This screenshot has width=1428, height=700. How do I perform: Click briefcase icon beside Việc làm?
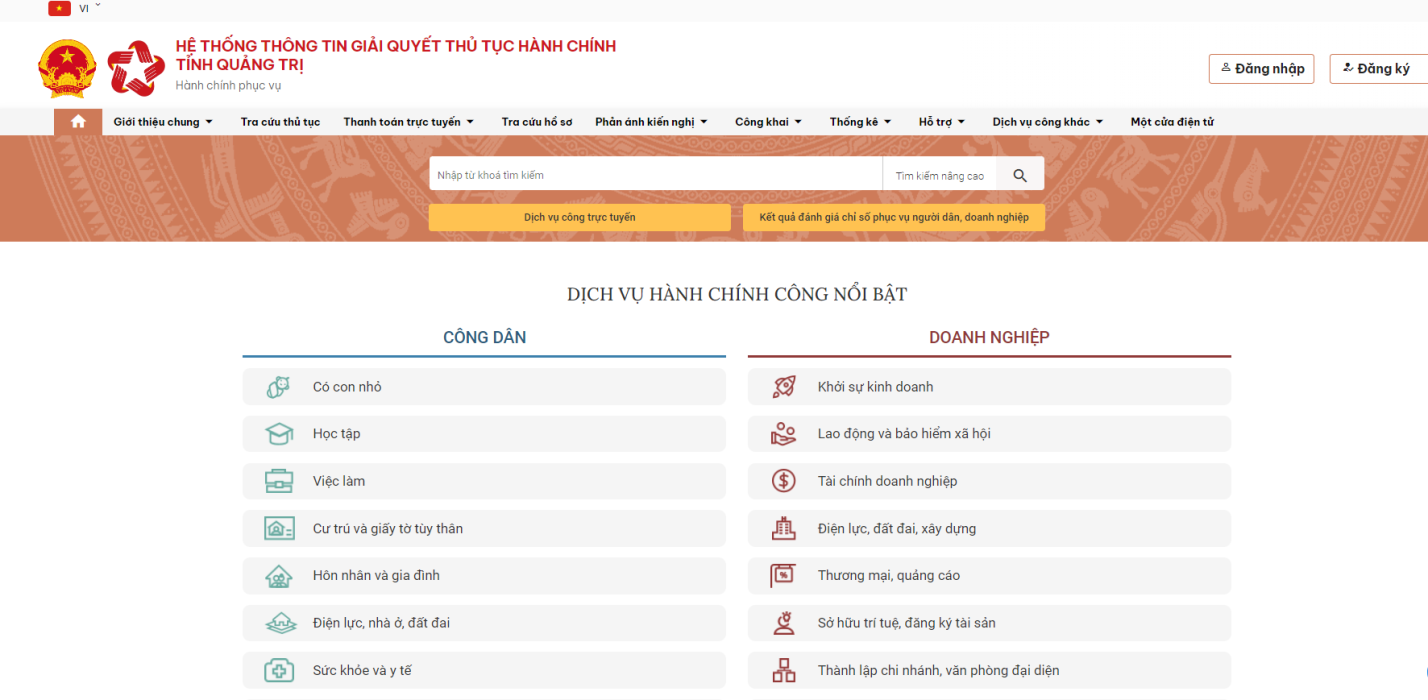(x=279, y=481)
